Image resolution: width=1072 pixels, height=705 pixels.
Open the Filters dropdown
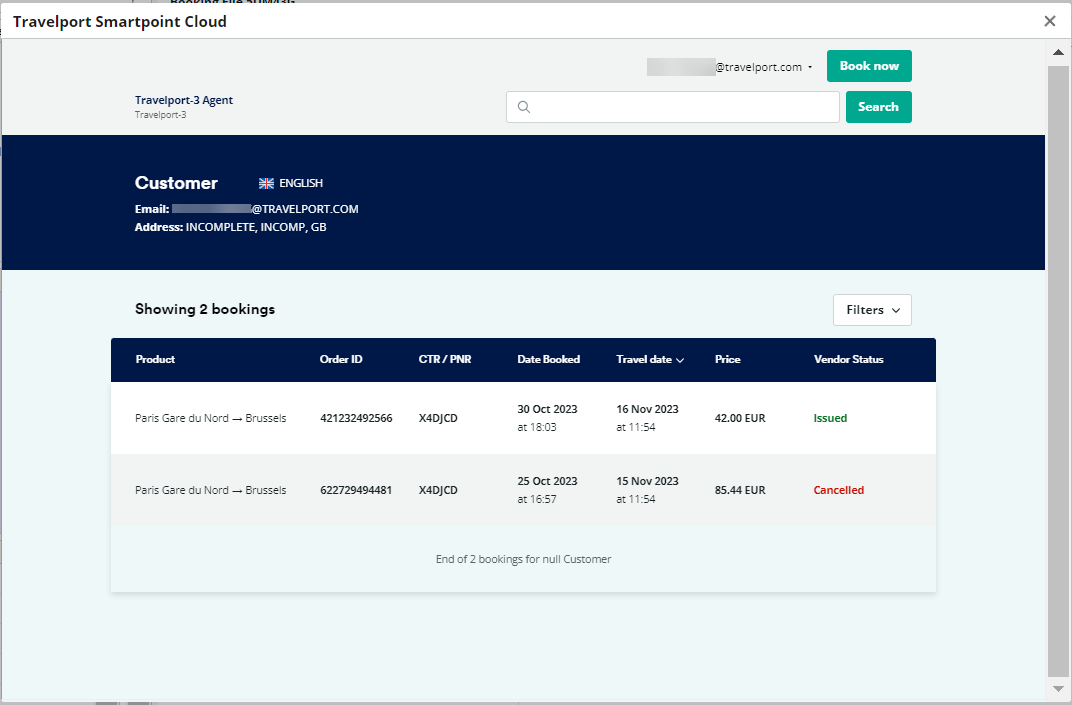(x=872, y=310)
